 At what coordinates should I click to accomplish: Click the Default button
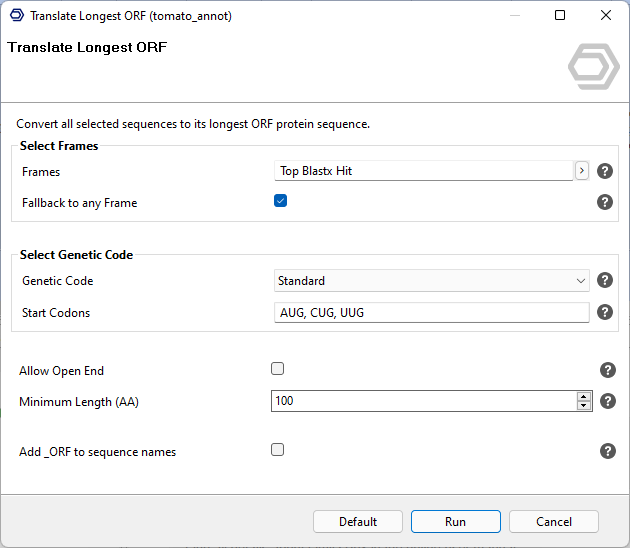(x=357, y=521)
